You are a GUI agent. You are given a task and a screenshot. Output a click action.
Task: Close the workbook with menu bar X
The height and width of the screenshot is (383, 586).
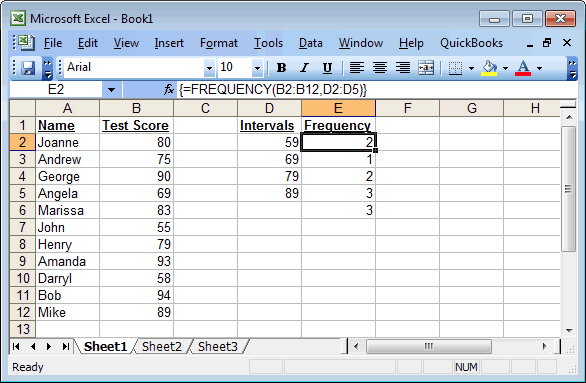tap(567, 43)
